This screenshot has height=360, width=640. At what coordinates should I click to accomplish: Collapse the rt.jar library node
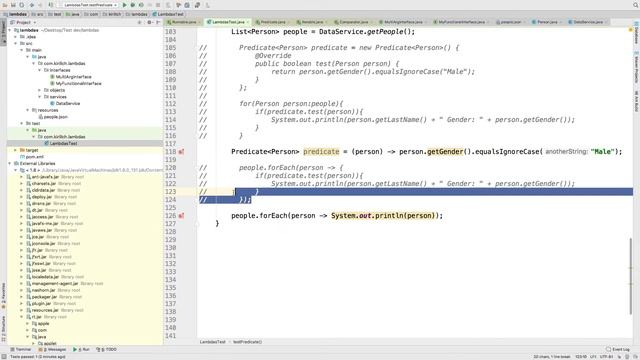(x=22, y=317)
